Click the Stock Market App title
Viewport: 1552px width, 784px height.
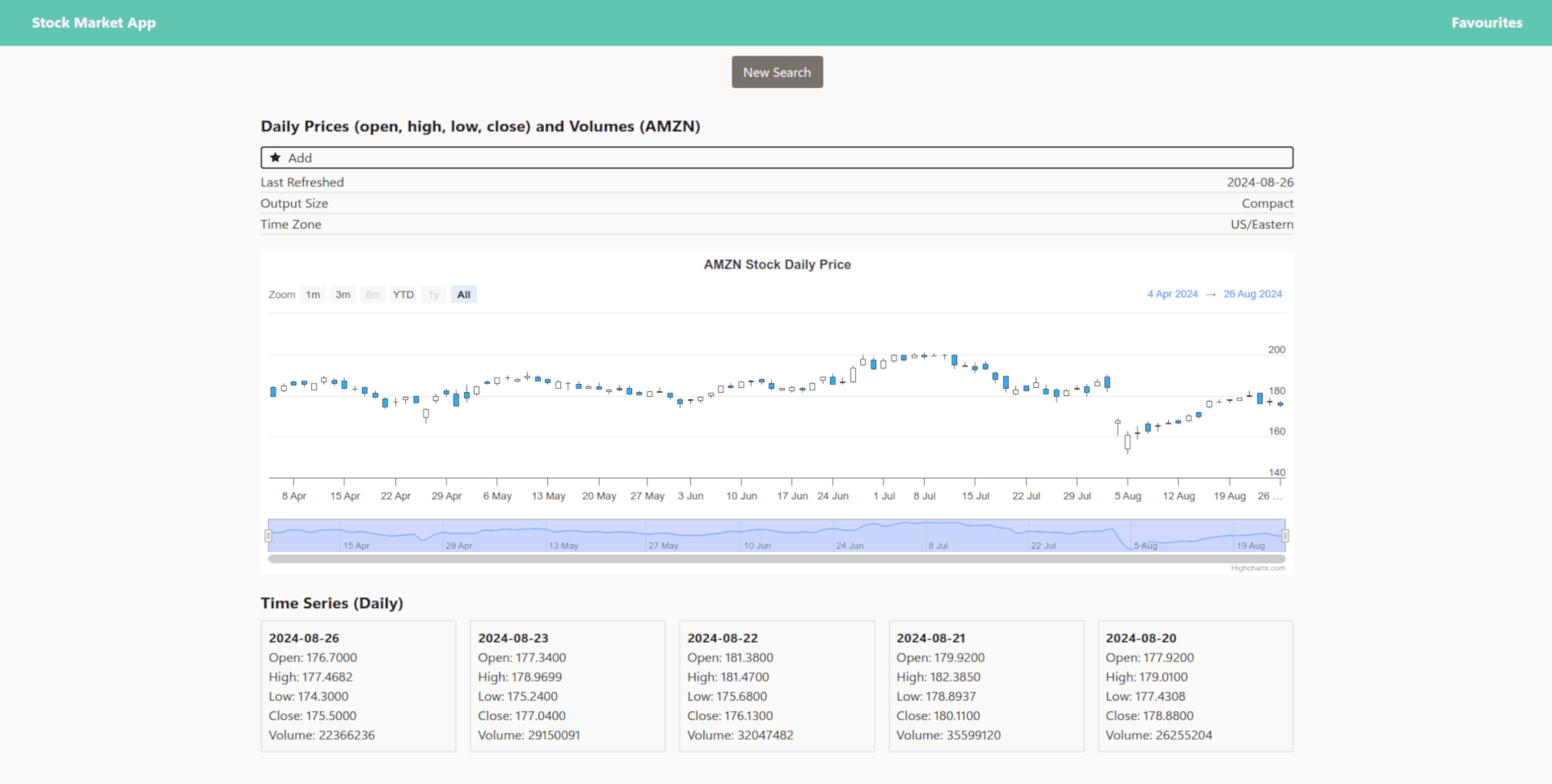pyautogui.click(x=94, y=23)
